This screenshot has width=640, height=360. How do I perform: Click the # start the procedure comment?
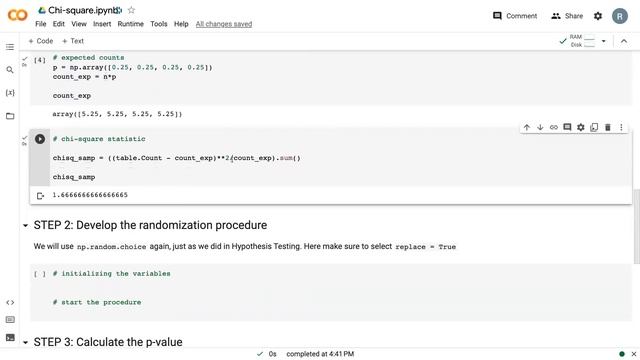[x=97, y=302]
